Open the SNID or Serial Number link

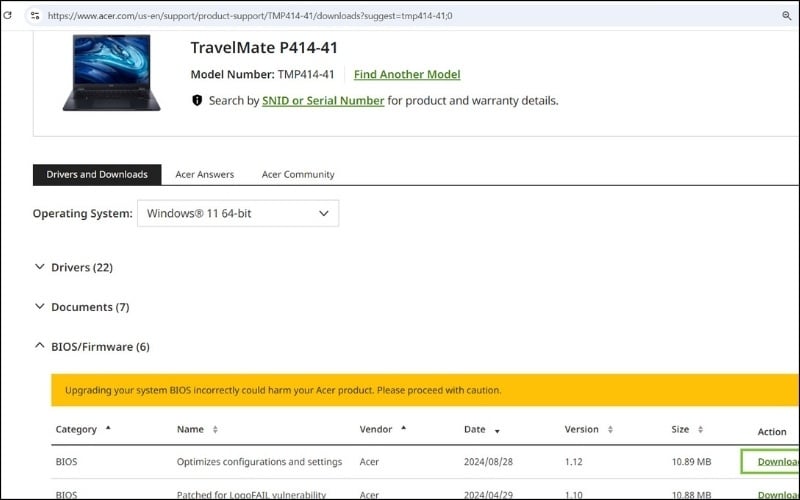[x=323, y=100]
